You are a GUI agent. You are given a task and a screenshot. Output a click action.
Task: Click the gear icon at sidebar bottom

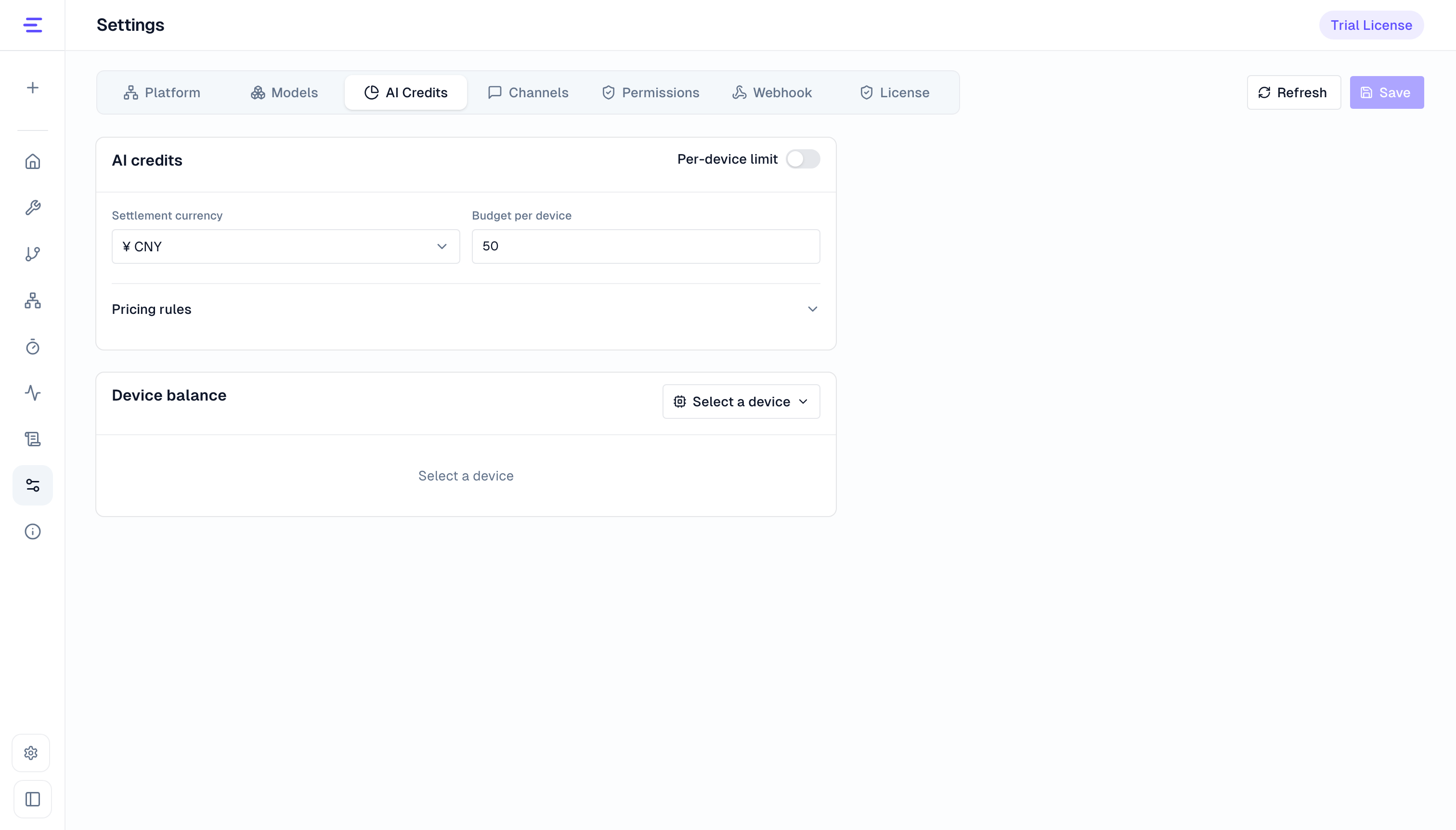[31, 753]
